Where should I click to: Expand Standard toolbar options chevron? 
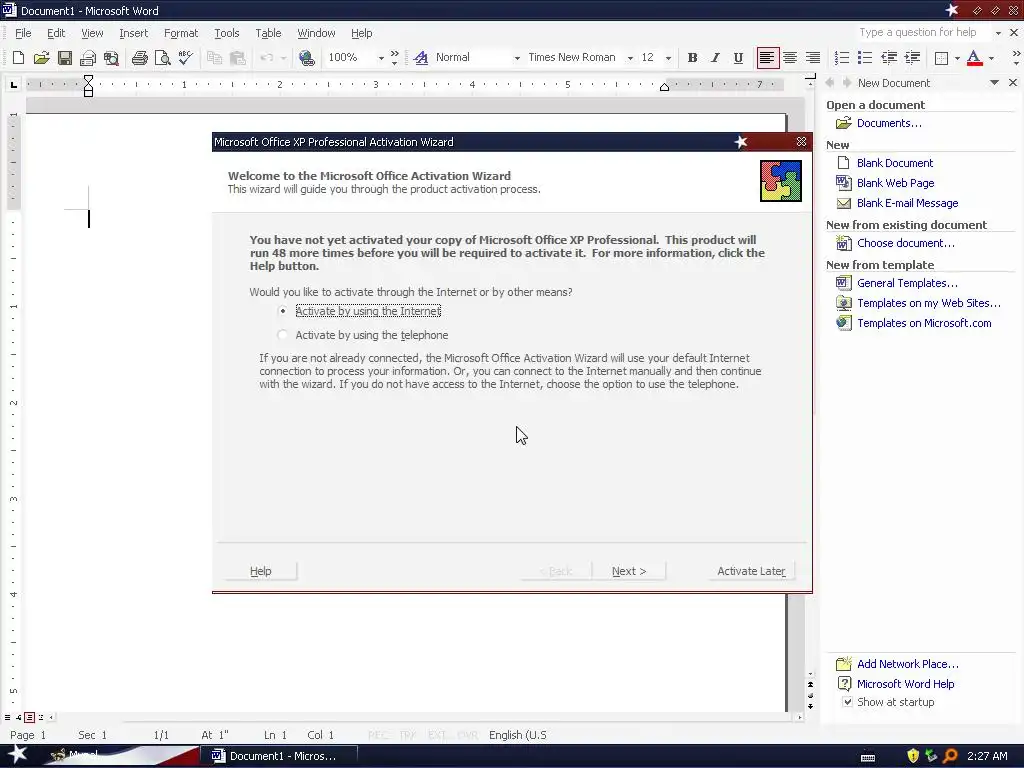394,57
